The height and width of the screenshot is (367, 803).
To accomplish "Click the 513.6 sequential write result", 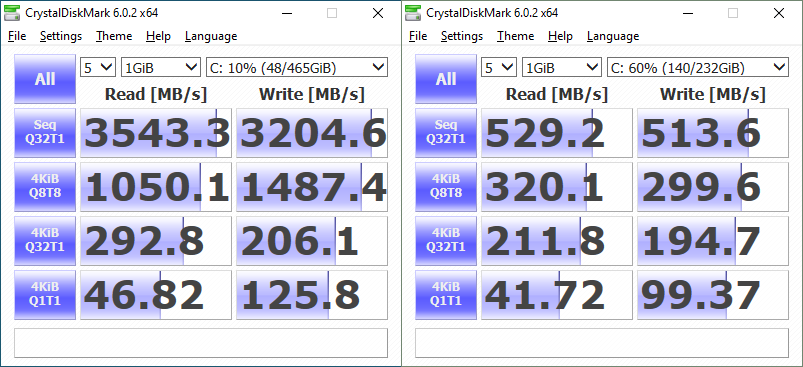I will tap(713, 133).
